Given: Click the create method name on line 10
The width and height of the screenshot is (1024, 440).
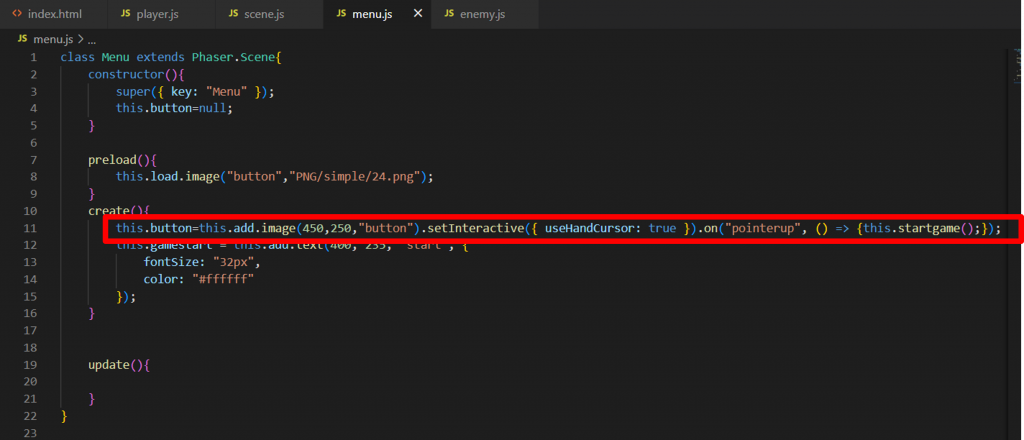Looking at the screenshot, I should (x=109, y=211).
